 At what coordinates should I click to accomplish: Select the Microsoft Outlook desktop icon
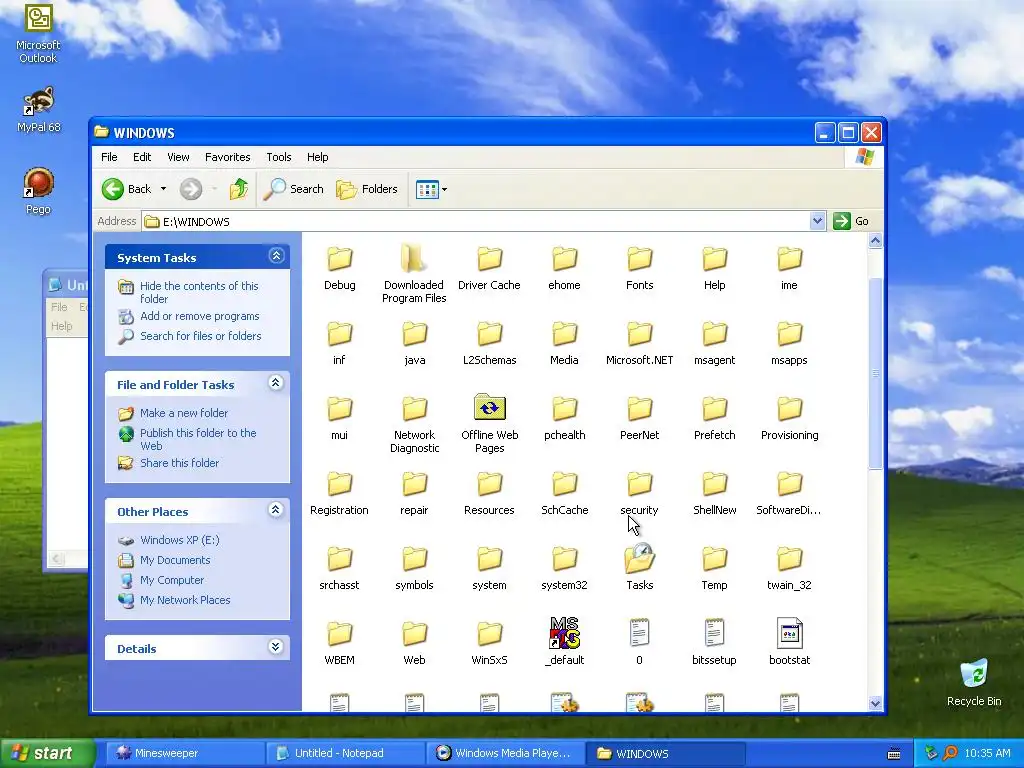click(38, 33)
